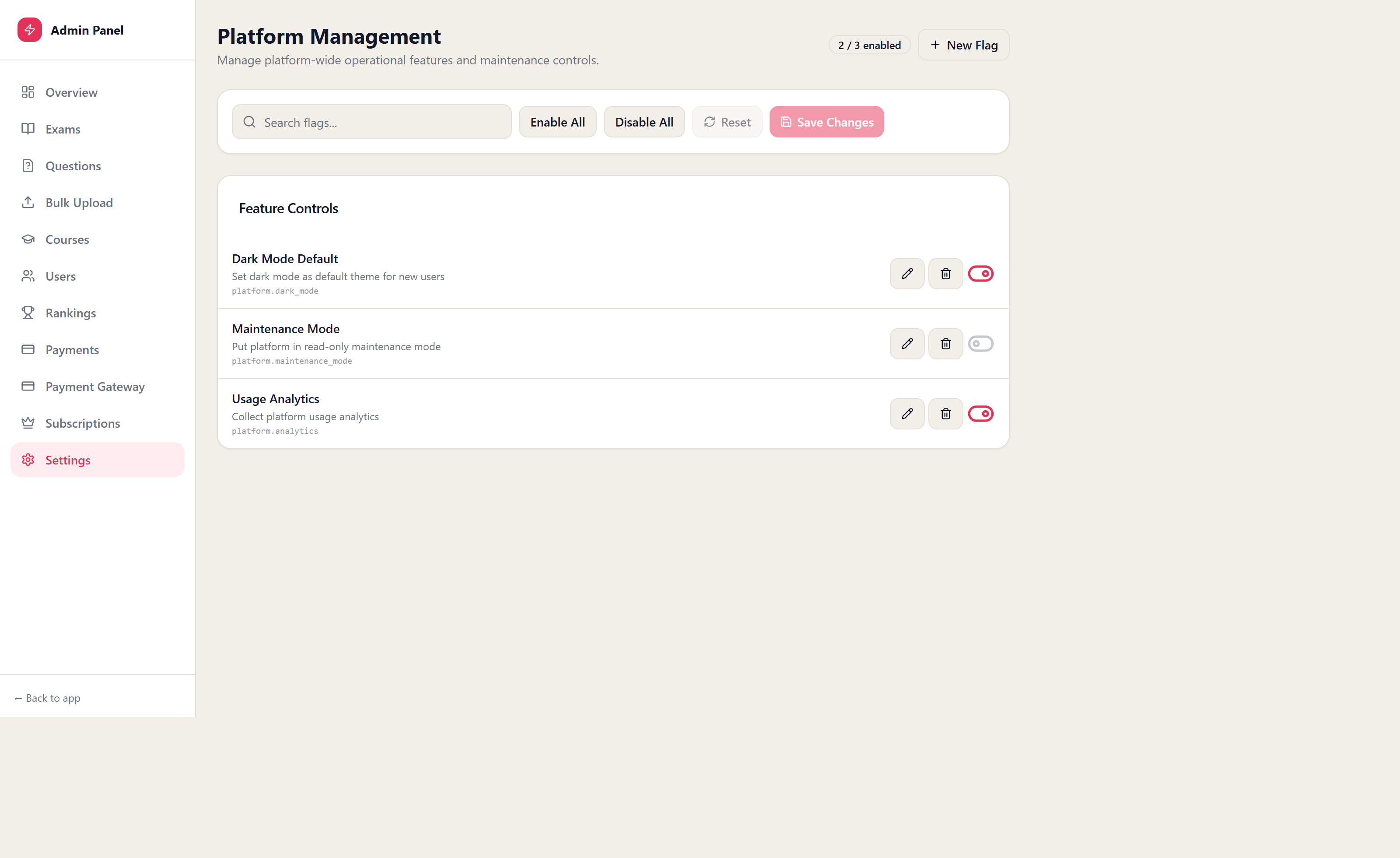The width and height of the screenshot is (1400, 858).
Task: Edit the Dark Mode Default flag
Action: click(x=907, y=274)
